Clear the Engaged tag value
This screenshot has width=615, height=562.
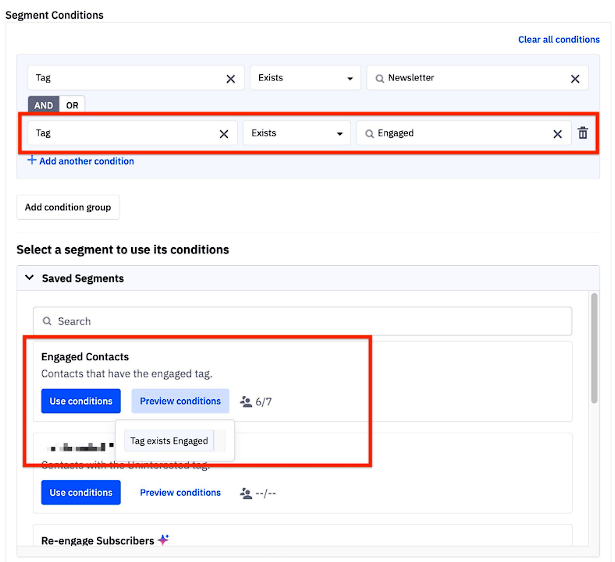tap(557, 134)
